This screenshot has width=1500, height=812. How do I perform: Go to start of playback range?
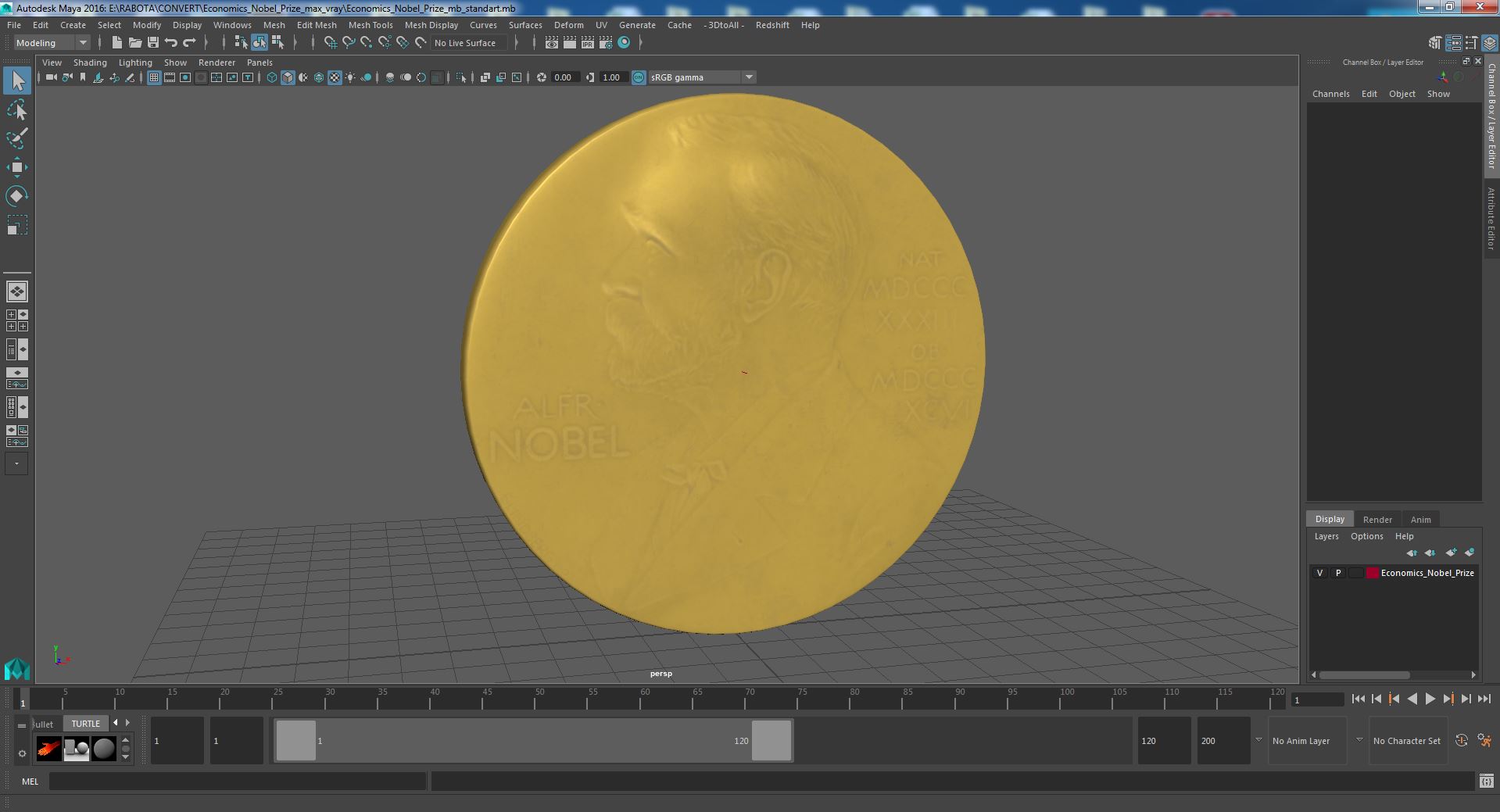[x=1358, y=699]
